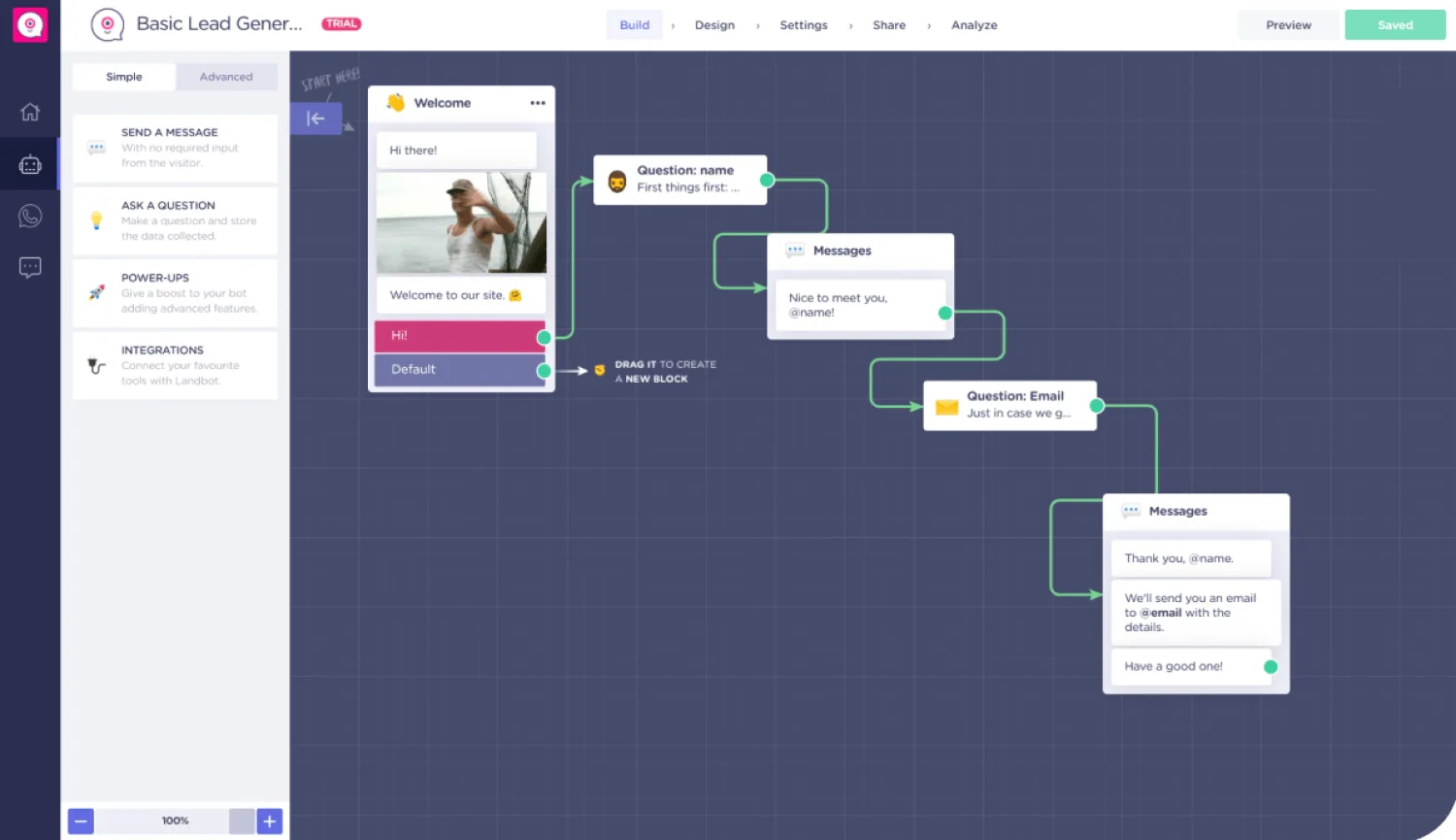Open the Welcome block three-dots menu
The height and width of the screenshot is (840, 1456).
coord(537,103)
